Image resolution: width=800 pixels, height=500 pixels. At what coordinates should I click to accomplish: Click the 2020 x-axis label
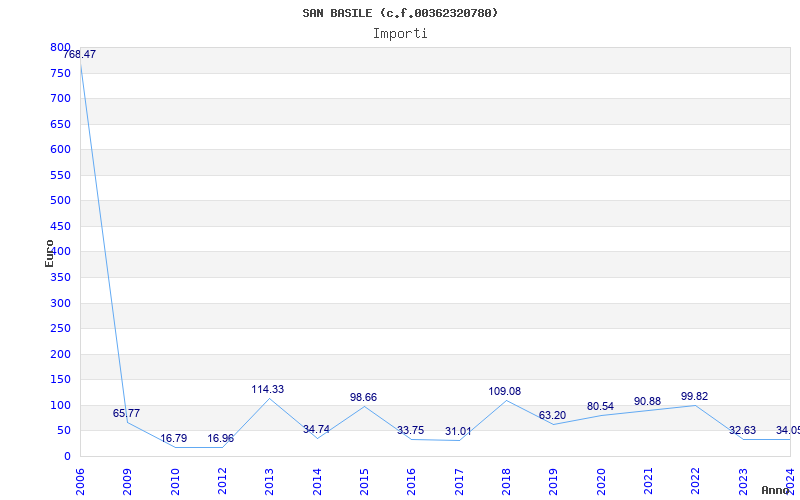point(601,481)
